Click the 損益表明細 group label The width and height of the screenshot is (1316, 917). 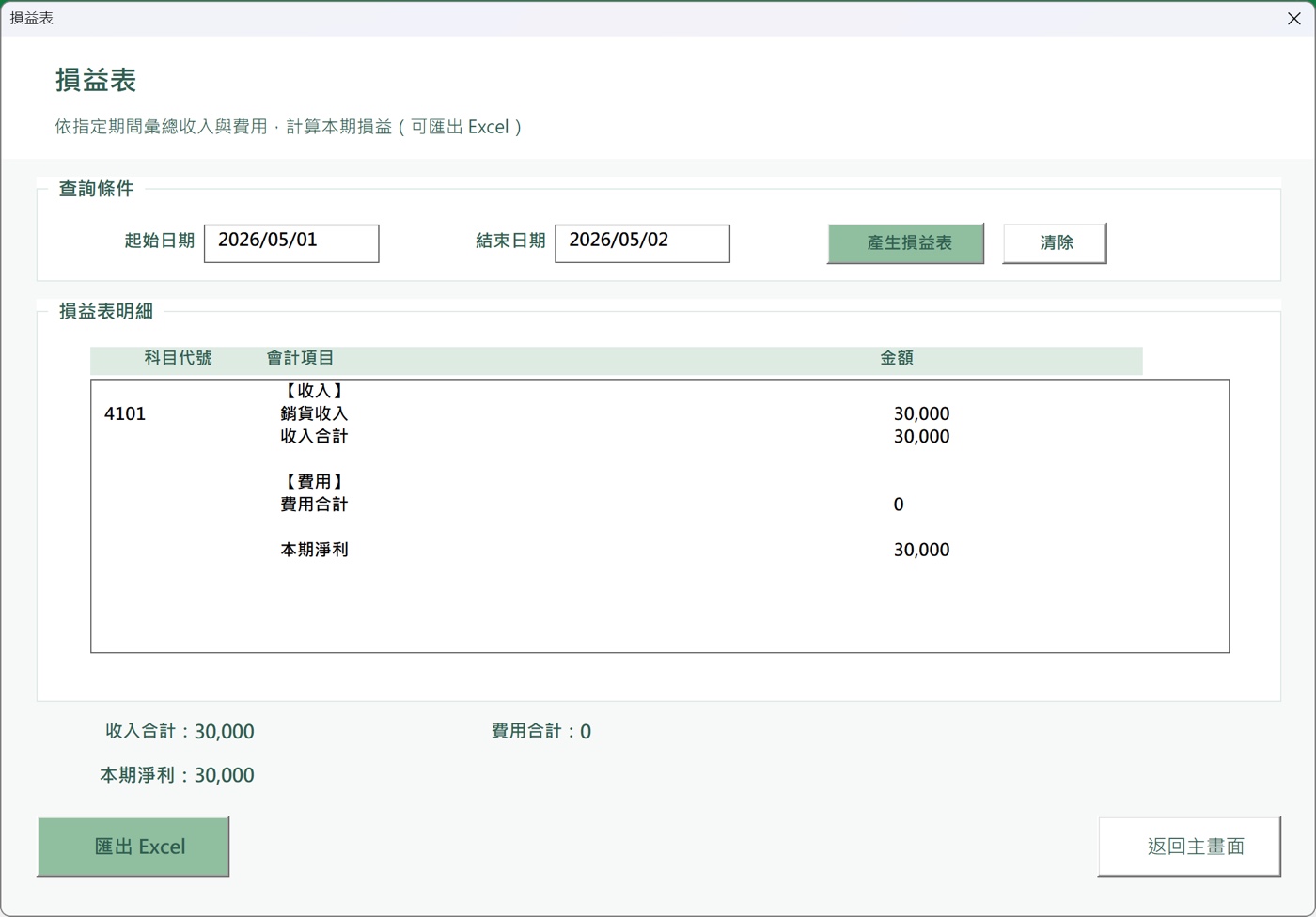pos(106,311)
